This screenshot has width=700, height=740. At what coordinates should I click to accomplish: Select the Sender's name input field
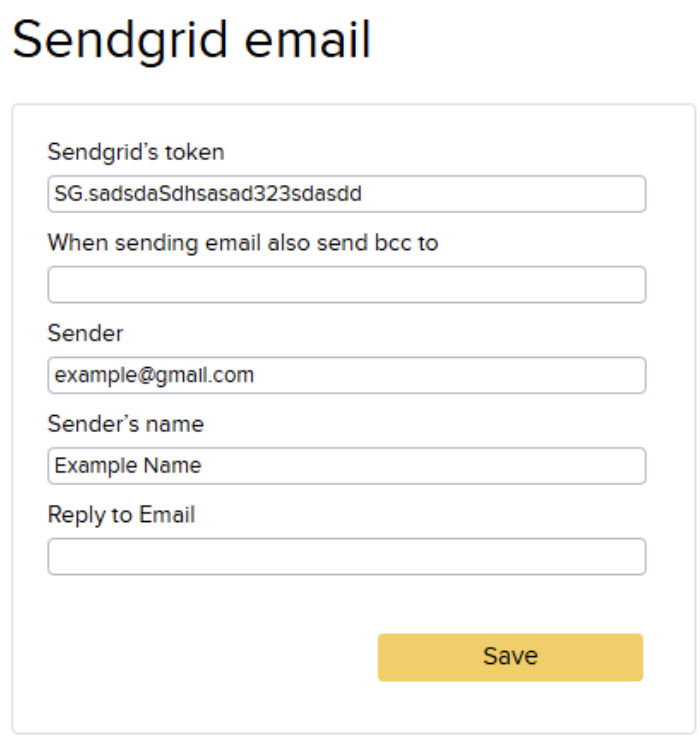[x=346, y=466]
